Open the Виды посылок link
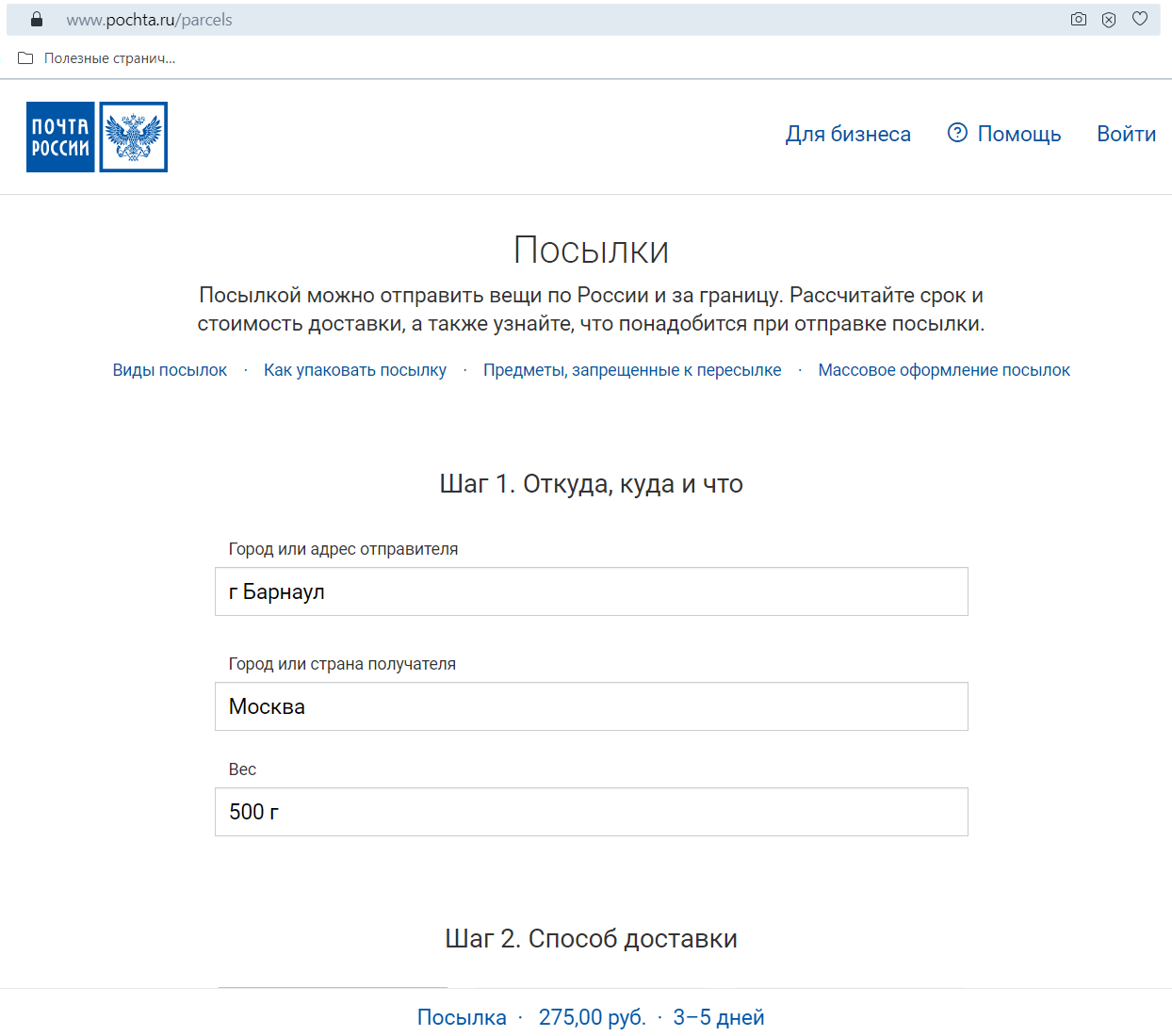 tap(170, 370)
